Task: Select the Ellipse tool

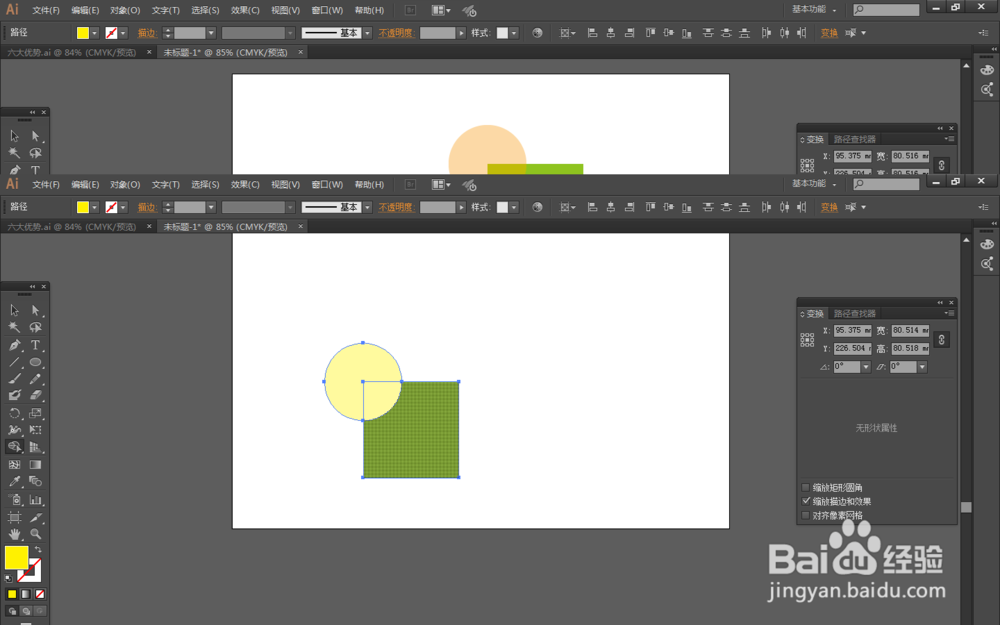Action: [36, 362]
